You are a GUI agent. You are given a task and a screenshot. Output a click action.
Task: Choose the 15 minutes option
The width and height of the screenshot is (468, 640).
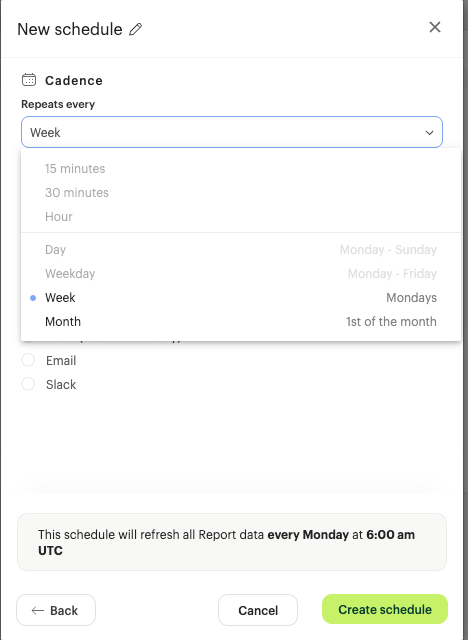pos(241,169)
